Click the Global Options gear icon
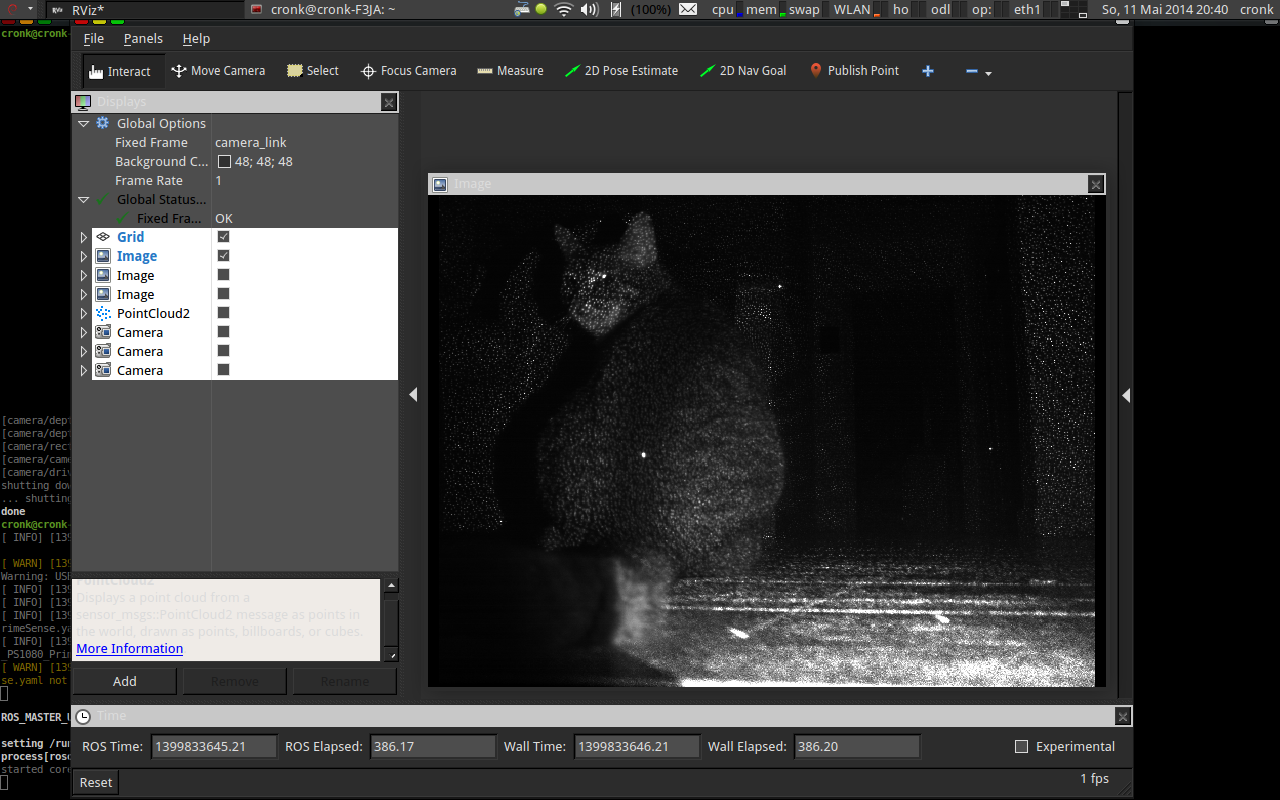The height and width of the screenshot is (800, 1280). (x=102, y=123)
